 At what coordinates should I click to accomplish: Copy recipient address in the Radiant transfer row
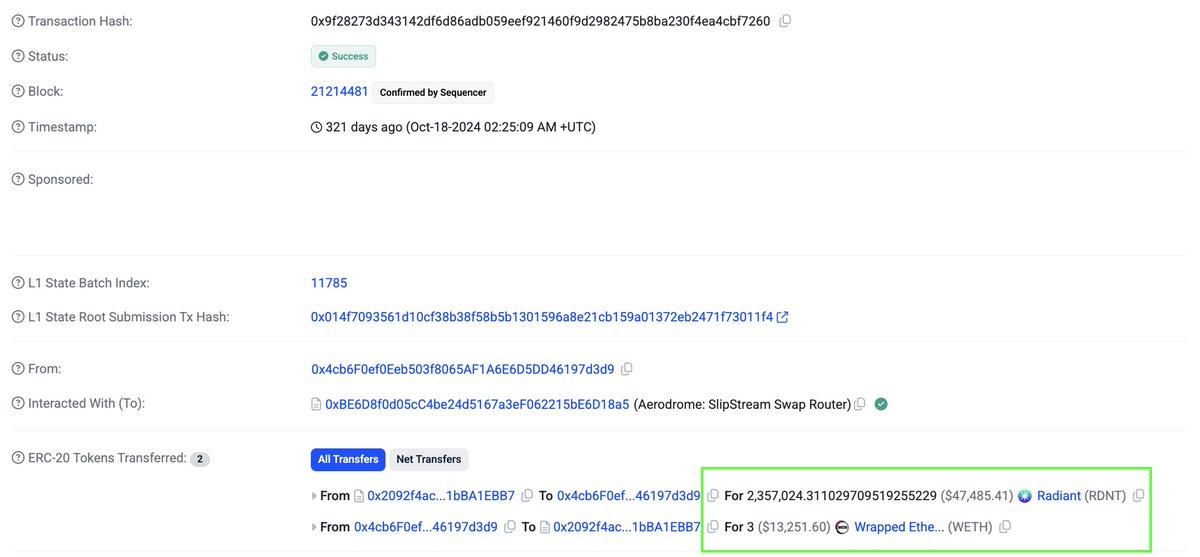pos(713,496)
